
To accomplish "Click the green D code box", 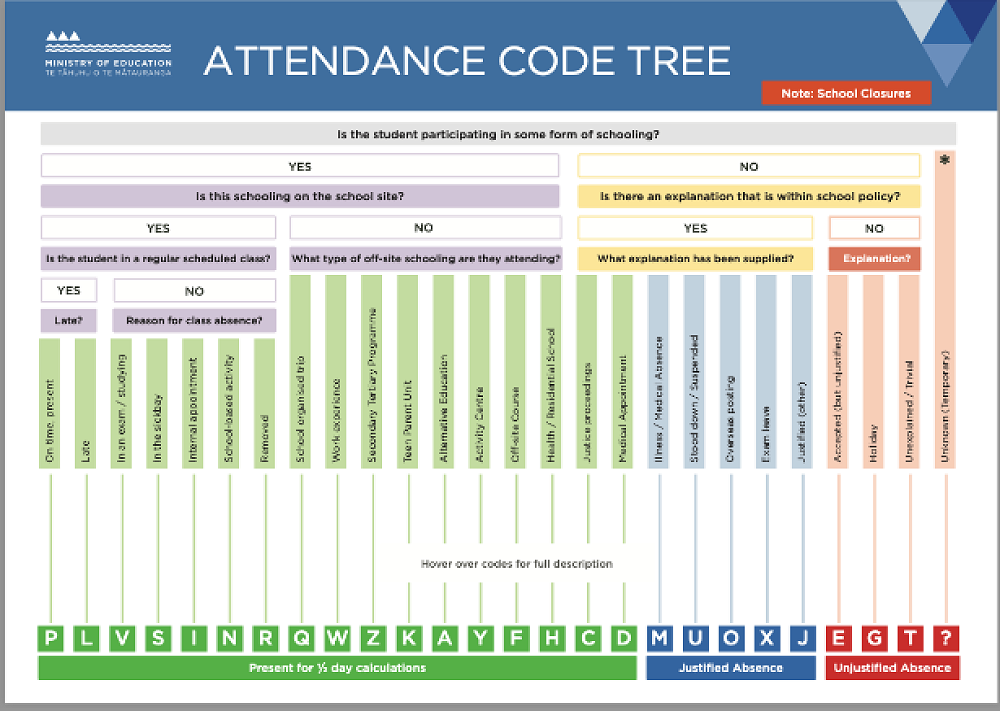I will 623,638.
